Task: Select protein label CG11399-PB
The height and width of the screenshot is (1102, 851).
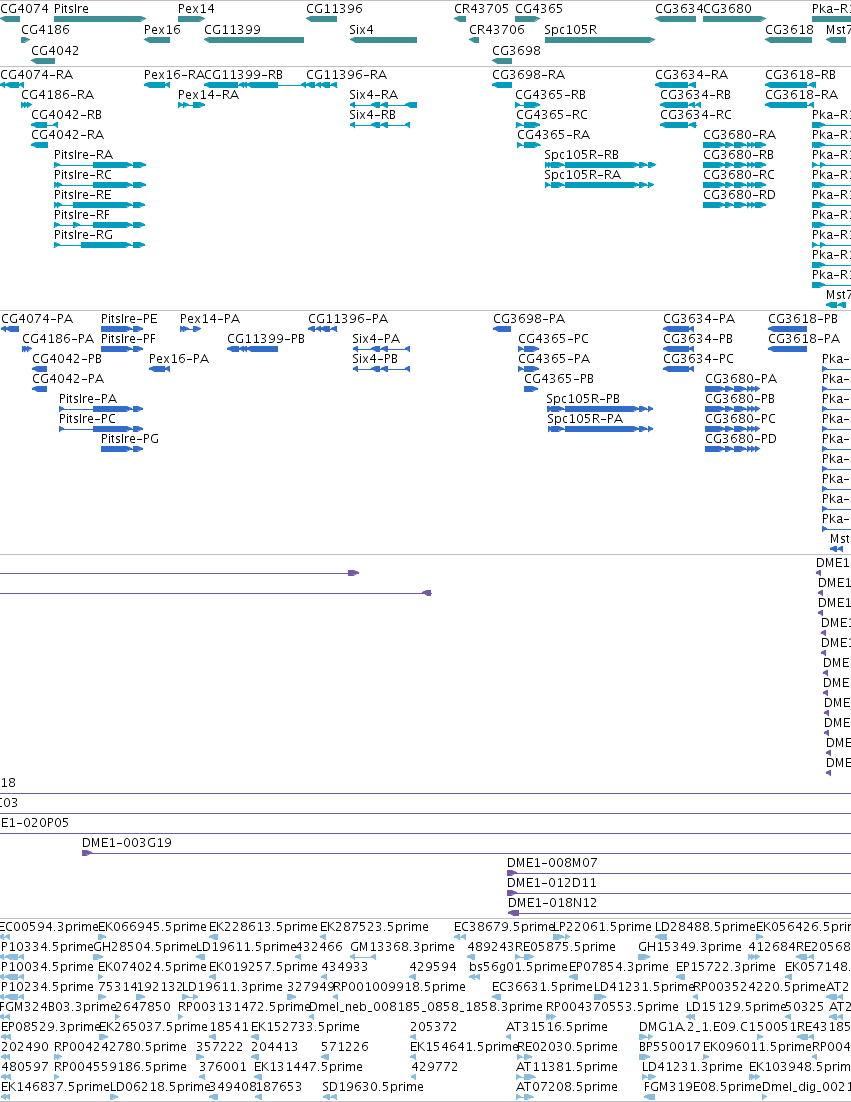Action: (x=266, y=339)
